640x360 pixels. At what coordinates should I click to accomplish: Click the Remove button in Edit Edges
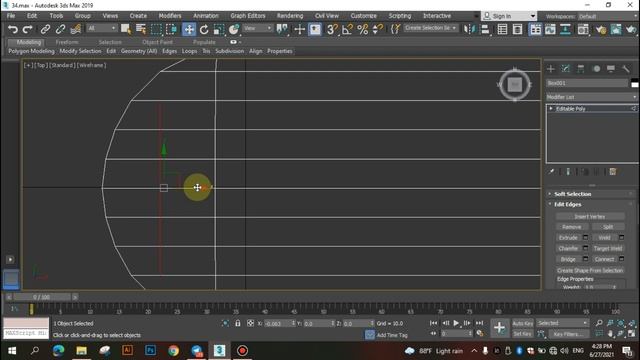tap(572, 227)
